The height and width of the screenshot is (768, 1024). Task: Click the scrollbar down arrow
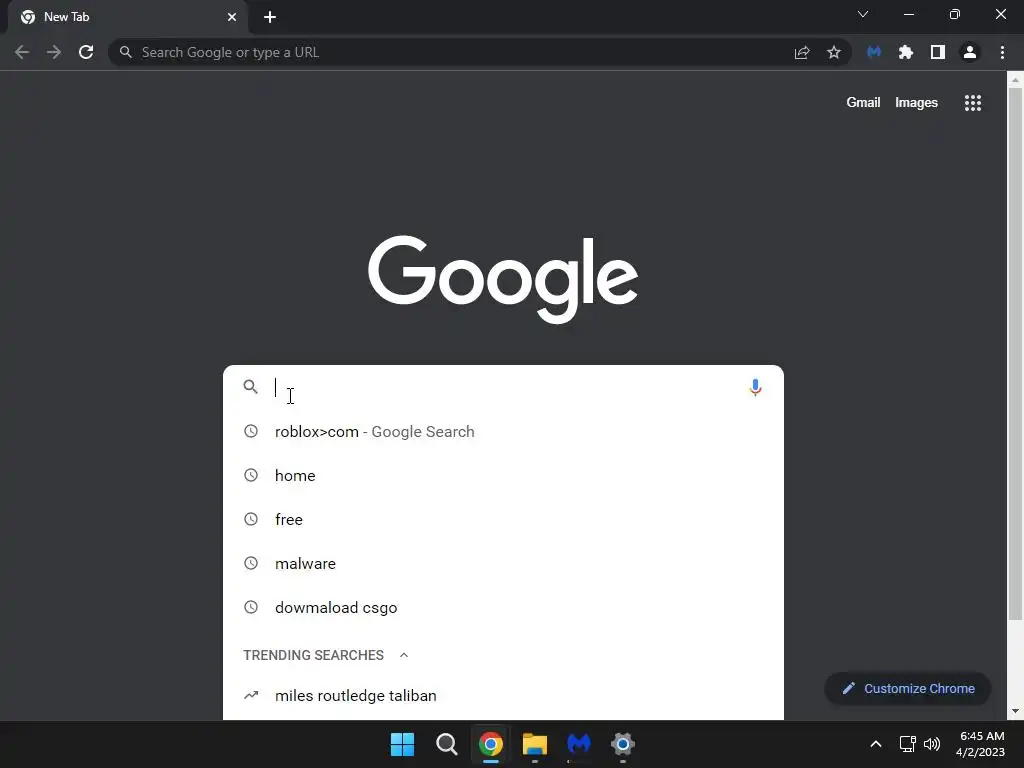(1015, 711)
